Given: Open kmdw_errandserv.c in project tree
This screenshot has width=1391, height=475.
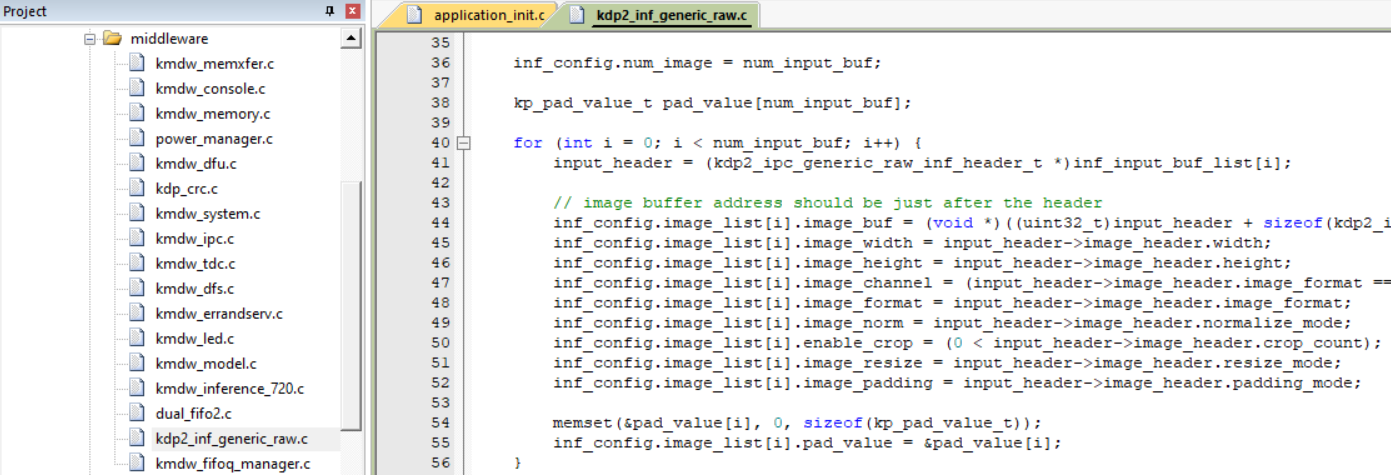Looking at the screenshot, I should click(219, 314).
